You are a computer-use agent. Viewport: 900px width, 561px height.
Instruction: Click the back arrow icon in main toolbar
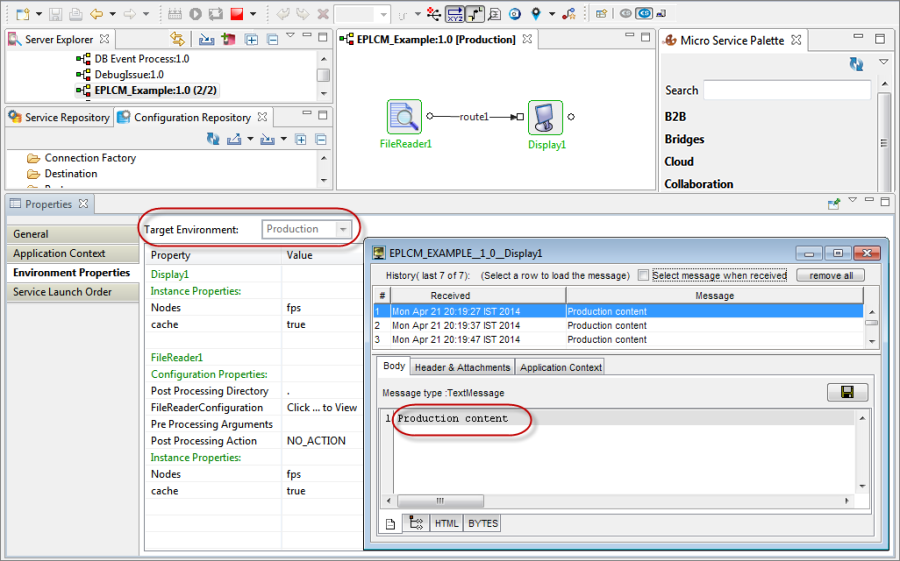pos(97,14)
